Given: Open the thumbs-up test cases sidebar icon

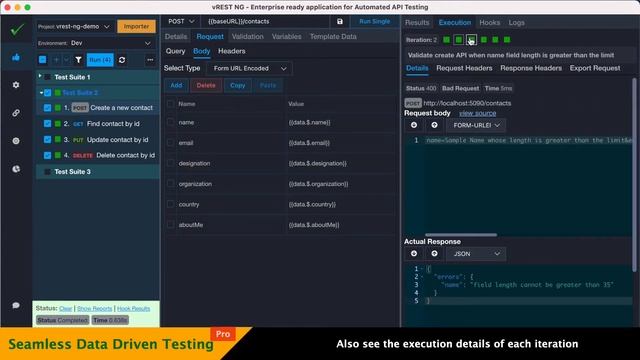Looking at the screenshot, I should point(16,57).
